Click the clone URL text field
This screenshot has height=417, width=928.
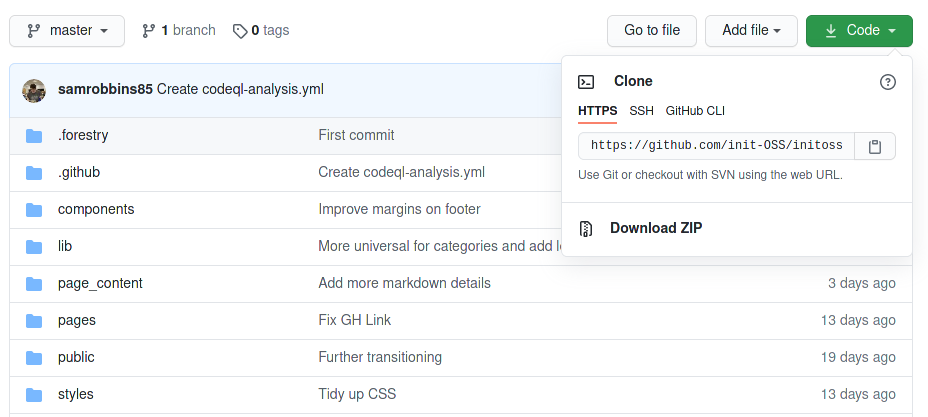tap(717, 146)
